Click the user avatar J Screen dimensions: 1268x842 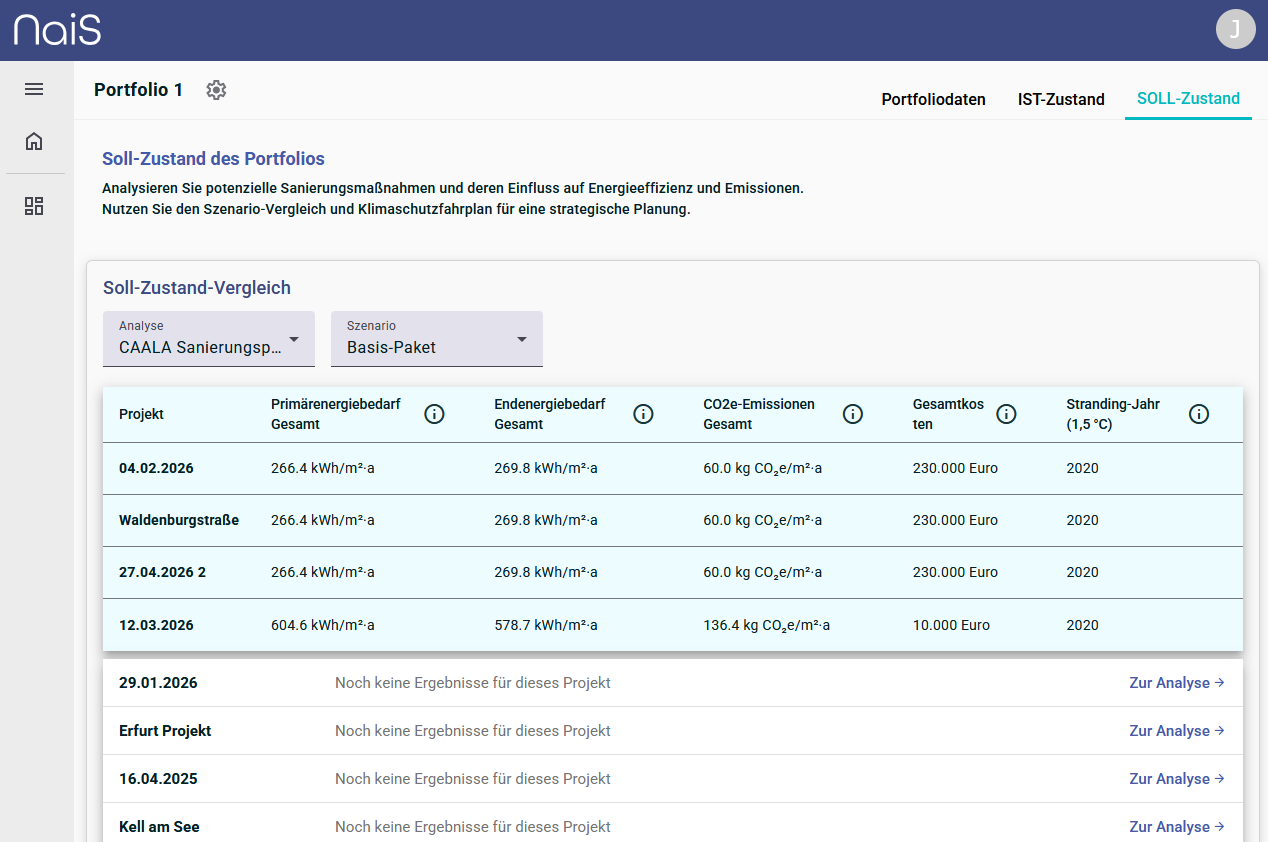point(1235,29)
